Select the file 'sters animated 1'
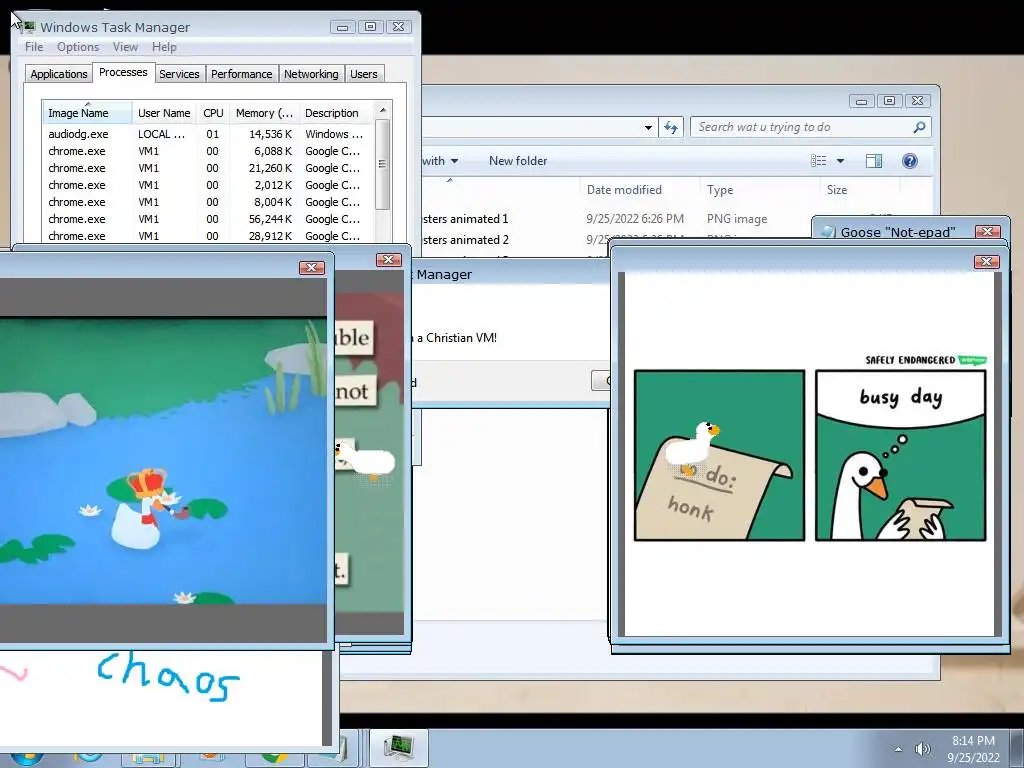Screen dimensions: 1024x768 click(465, 219)
